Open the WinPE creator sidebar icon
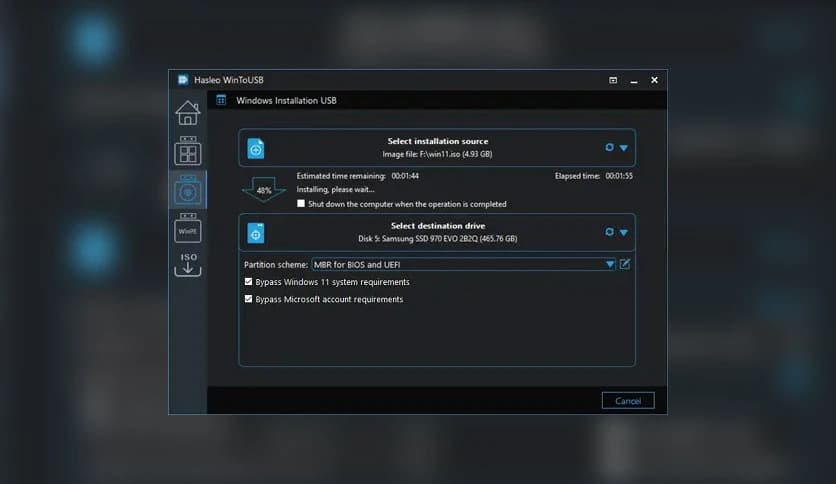The width and height of the screenshot is (836, 484). (x=188, y=228)
